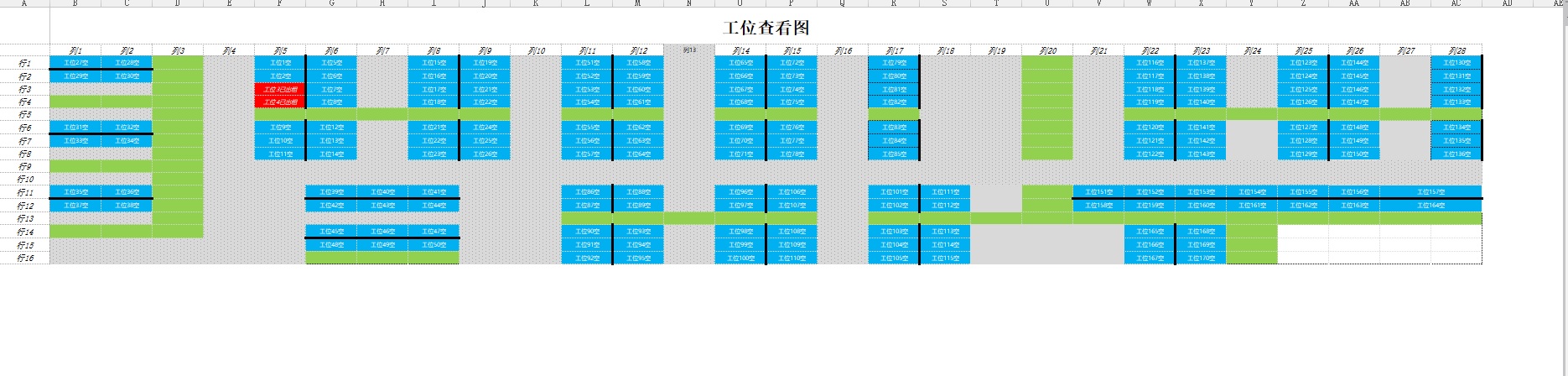Click the 行10 row label

click(x=25, y=179)
